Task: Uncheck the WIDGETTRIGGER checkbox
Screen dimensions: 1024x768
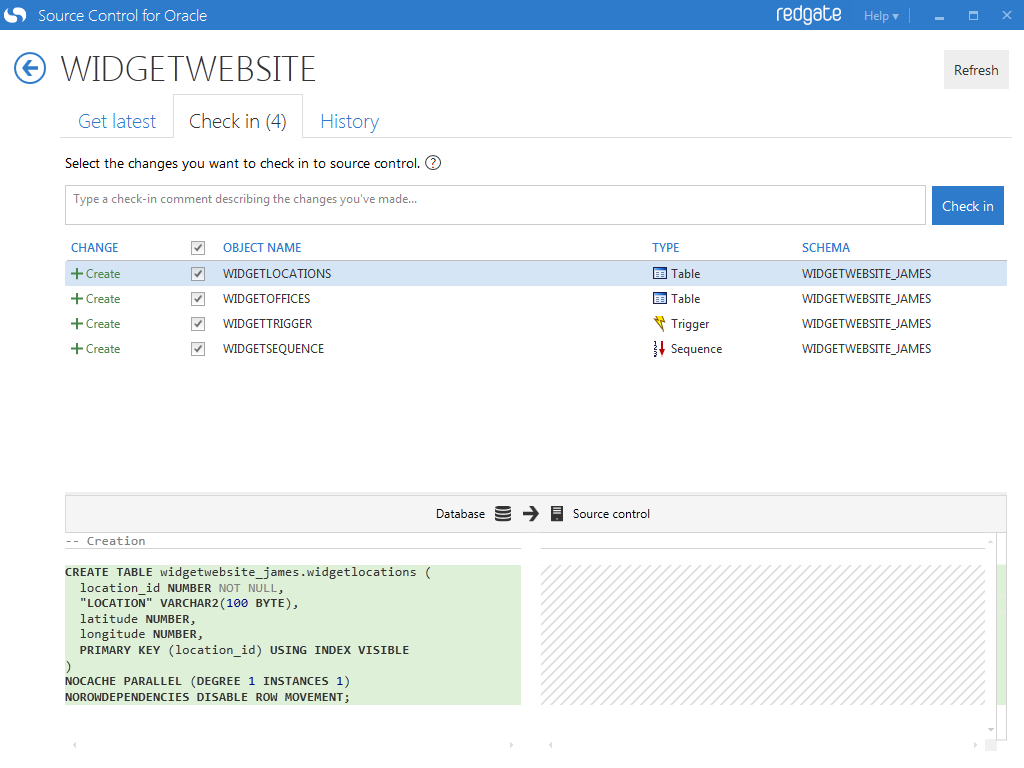Action: point(198,323)
